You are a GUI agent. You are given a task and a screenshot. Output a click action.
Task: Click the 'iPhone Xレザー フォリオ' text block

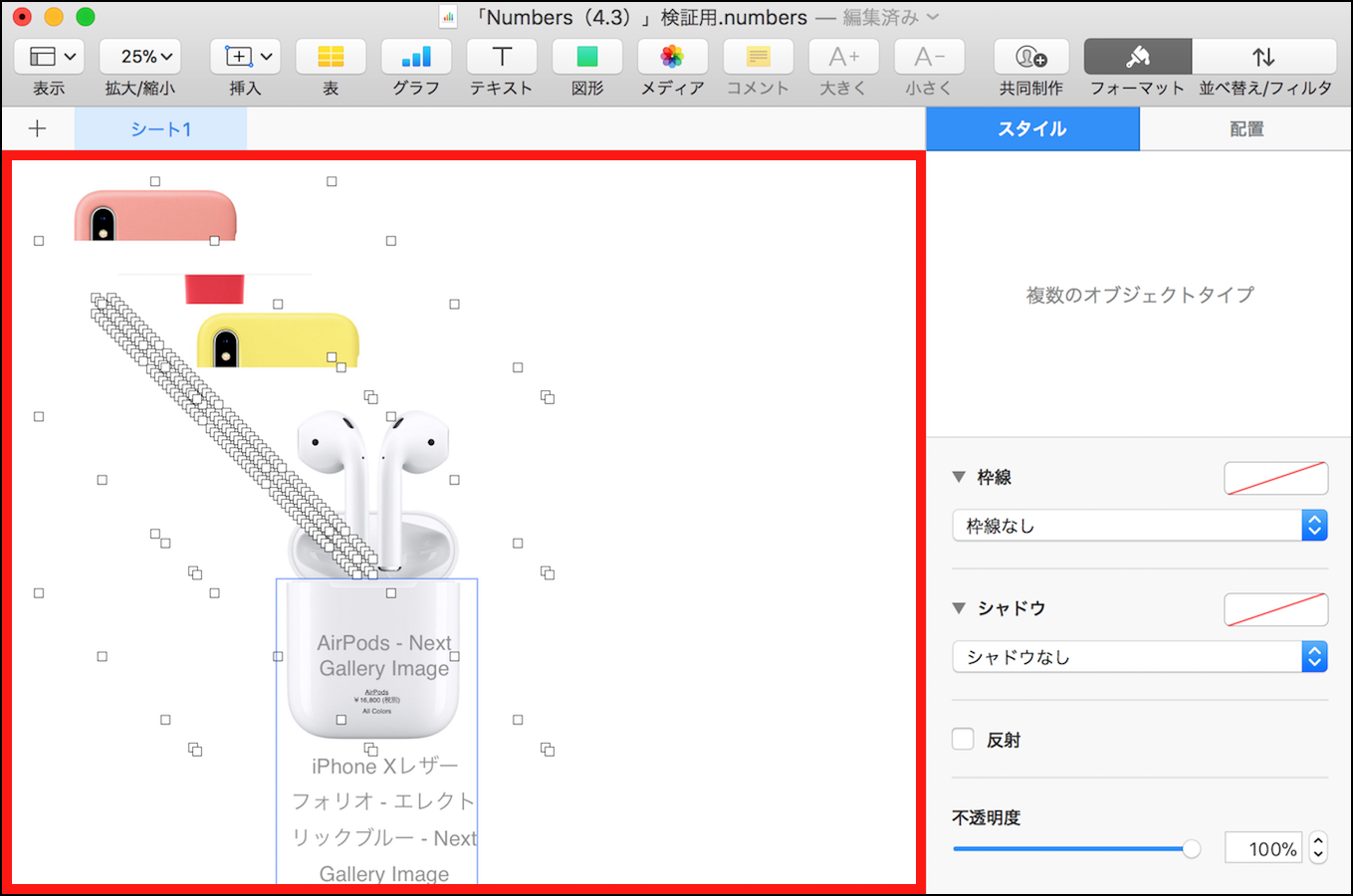pos(384,820)
